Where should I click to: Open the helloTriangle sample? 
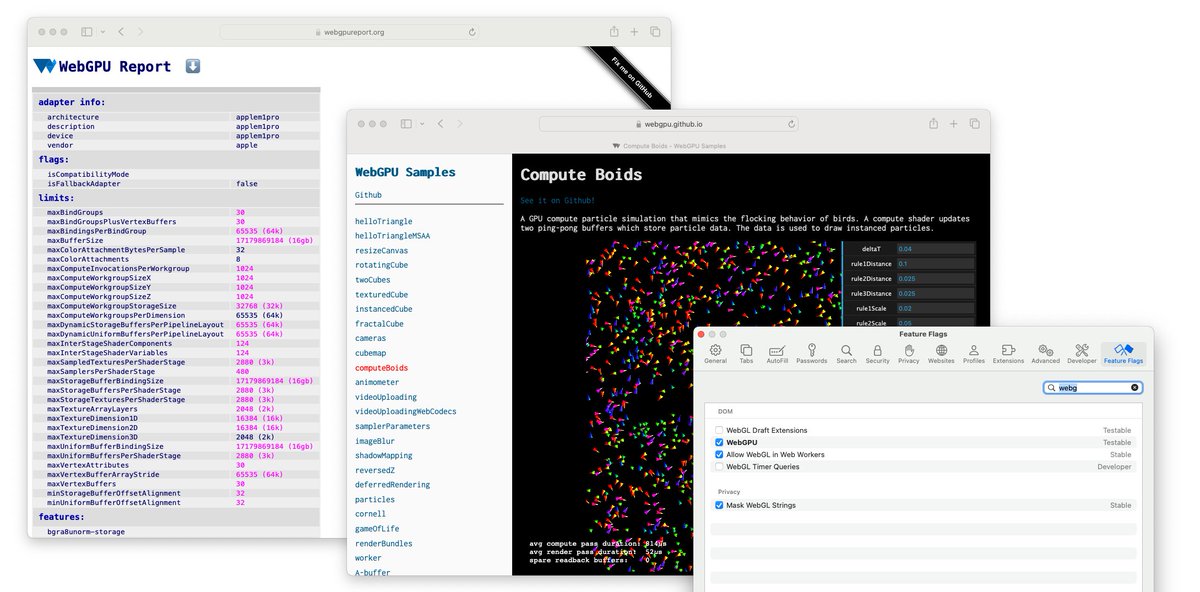point(383,221)
